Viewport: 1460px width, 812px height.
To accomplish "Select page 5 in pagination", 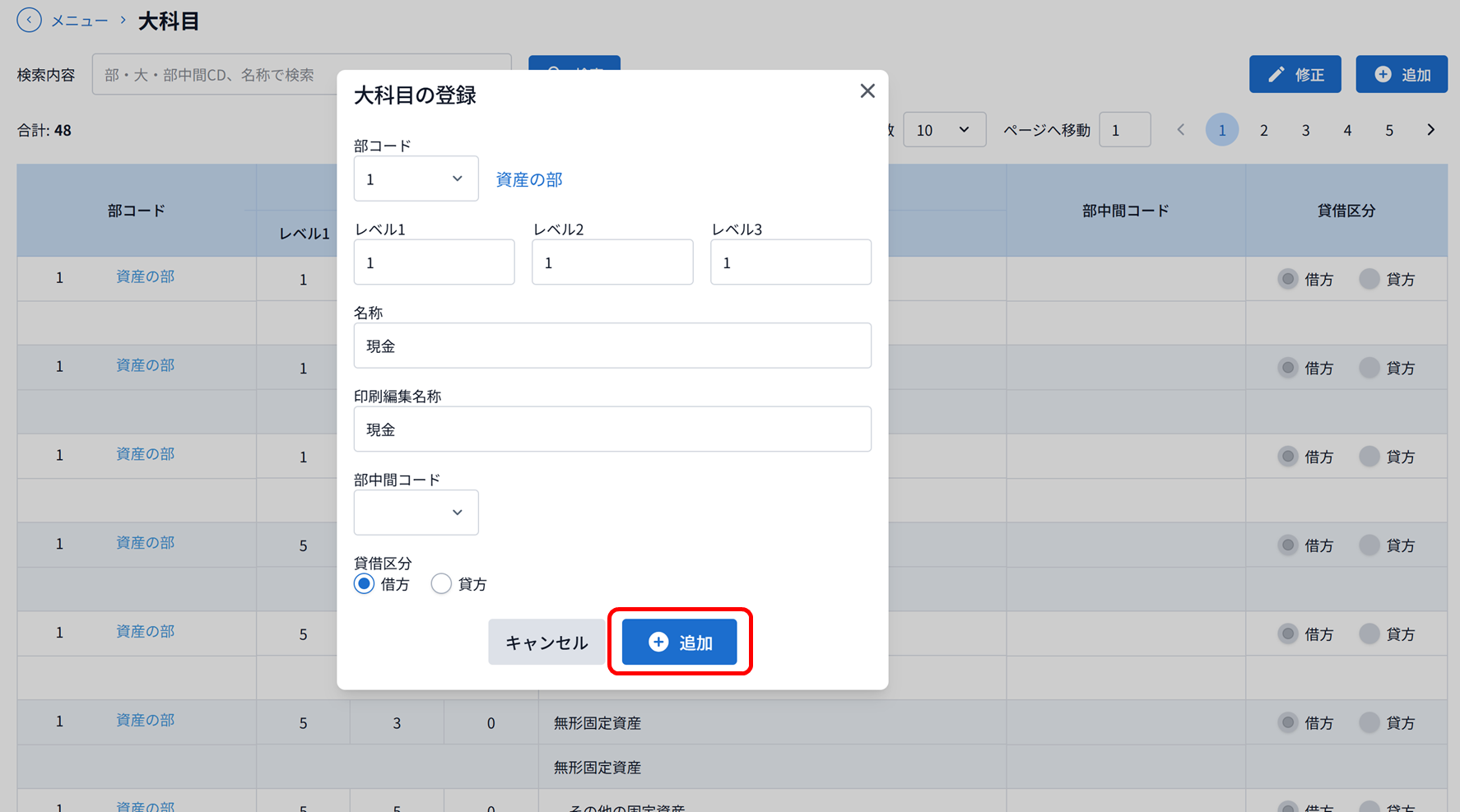I will pyautogui.click(x=1389, y=130).
